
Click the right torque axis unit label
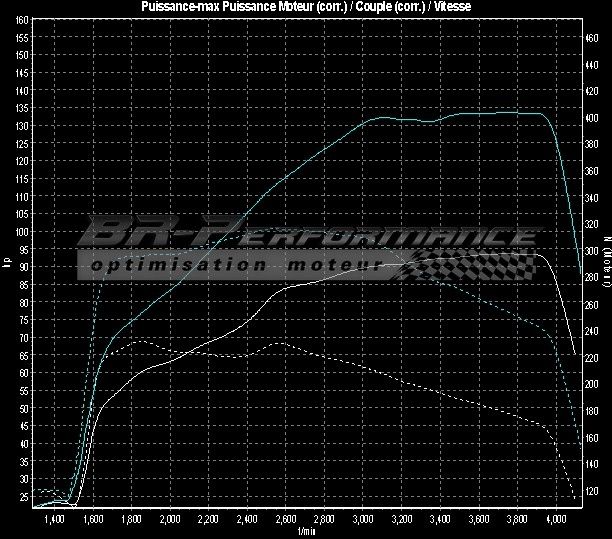click(606, 264)
